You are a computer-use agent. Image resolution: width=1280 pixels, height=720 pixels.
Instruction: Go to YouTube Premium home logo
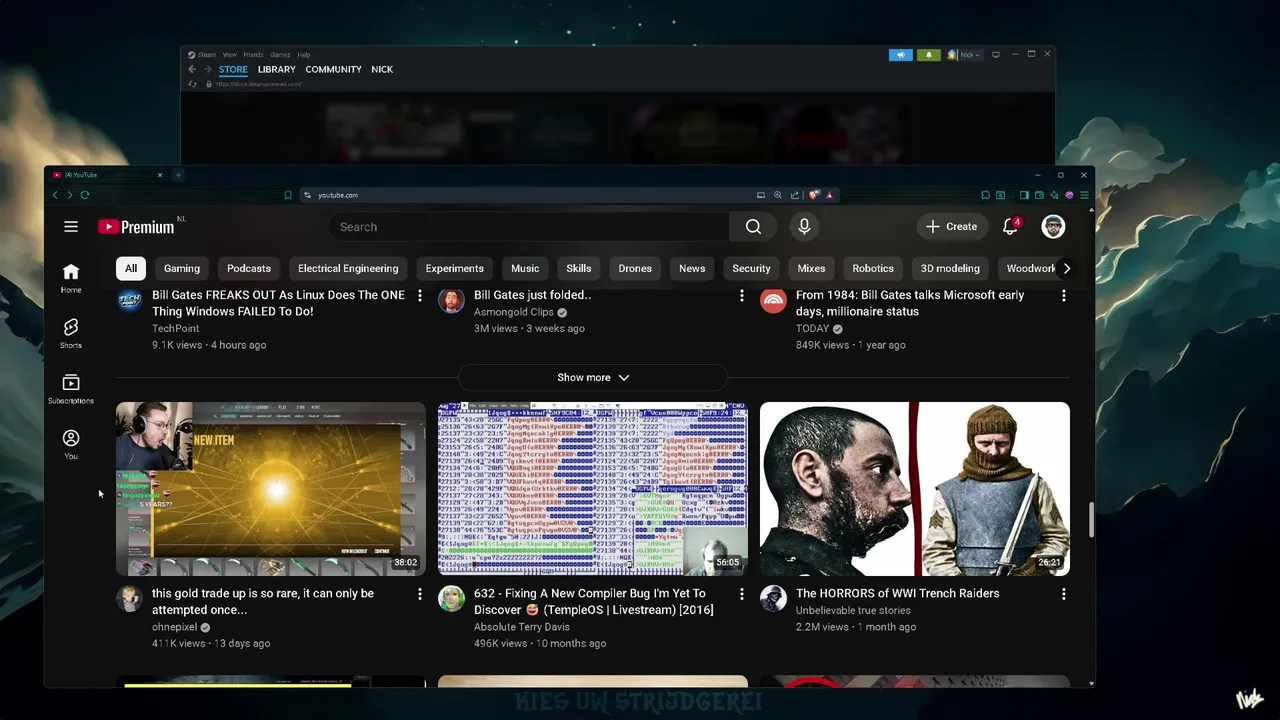pos(137,227)
